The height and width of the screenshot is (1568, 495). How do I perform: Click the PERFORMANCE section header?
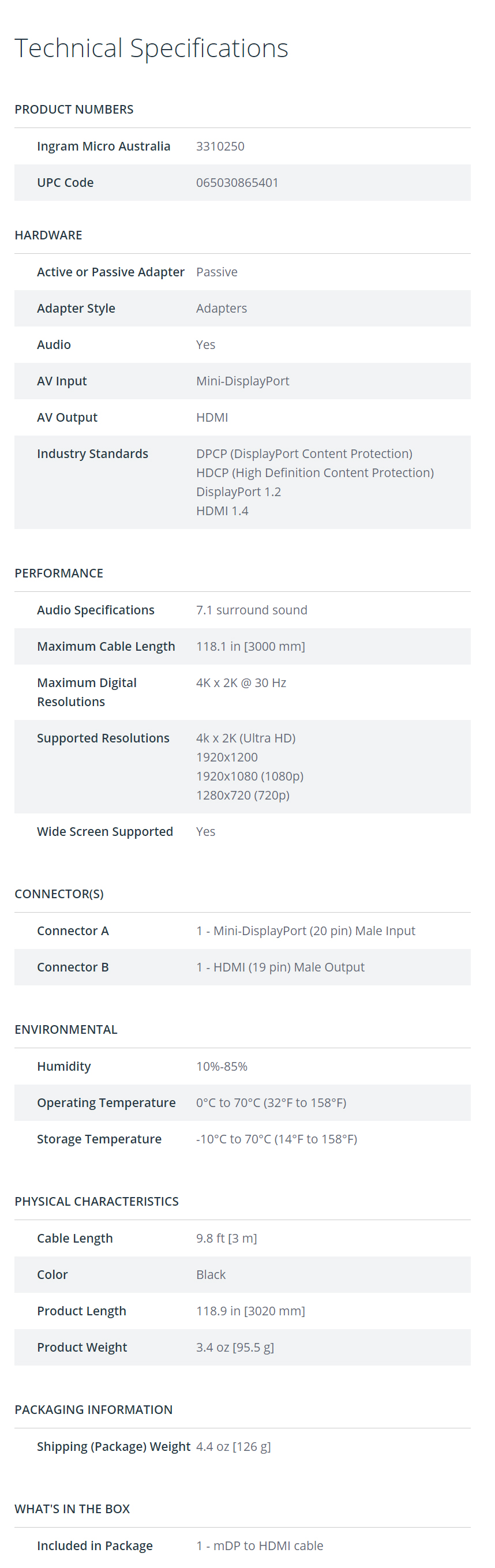click(x=58, y=573)
